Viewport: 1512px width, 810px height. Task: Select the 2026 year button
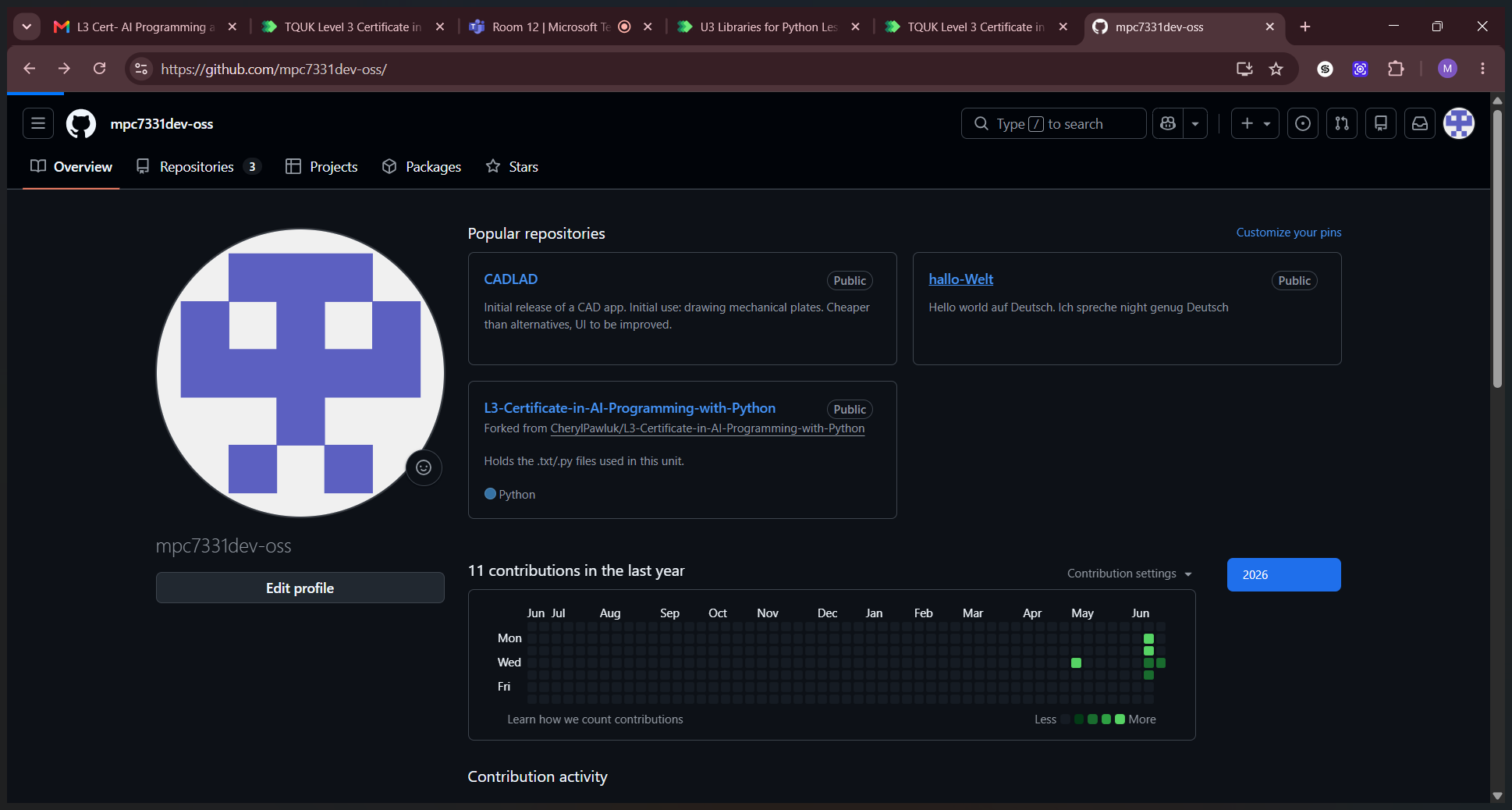1284,574
